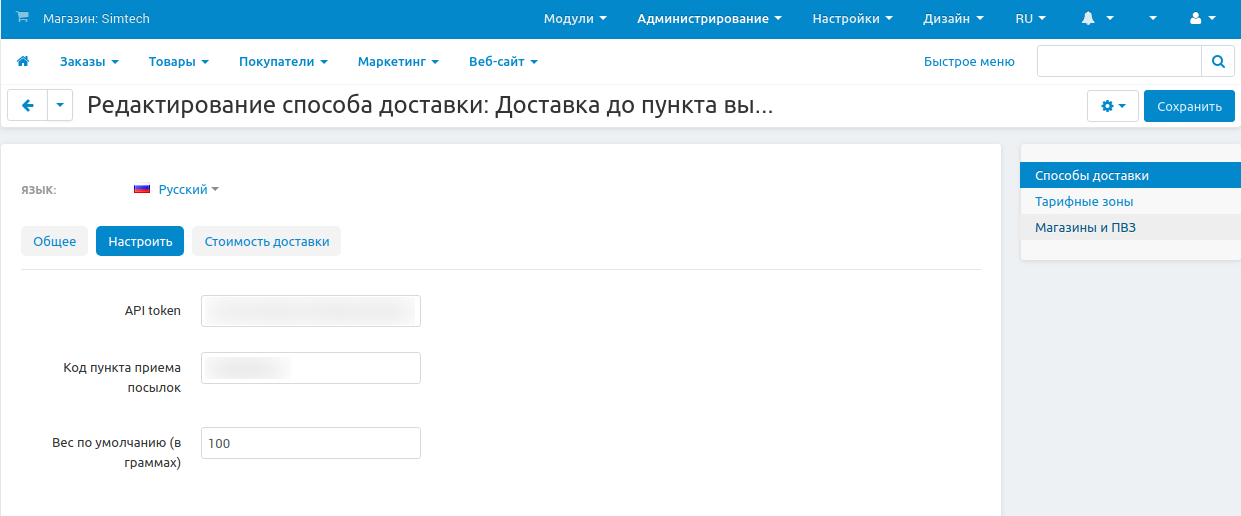The image size is (1241, 516).
Task: Click the magnifier search button
Action: 1217,61
